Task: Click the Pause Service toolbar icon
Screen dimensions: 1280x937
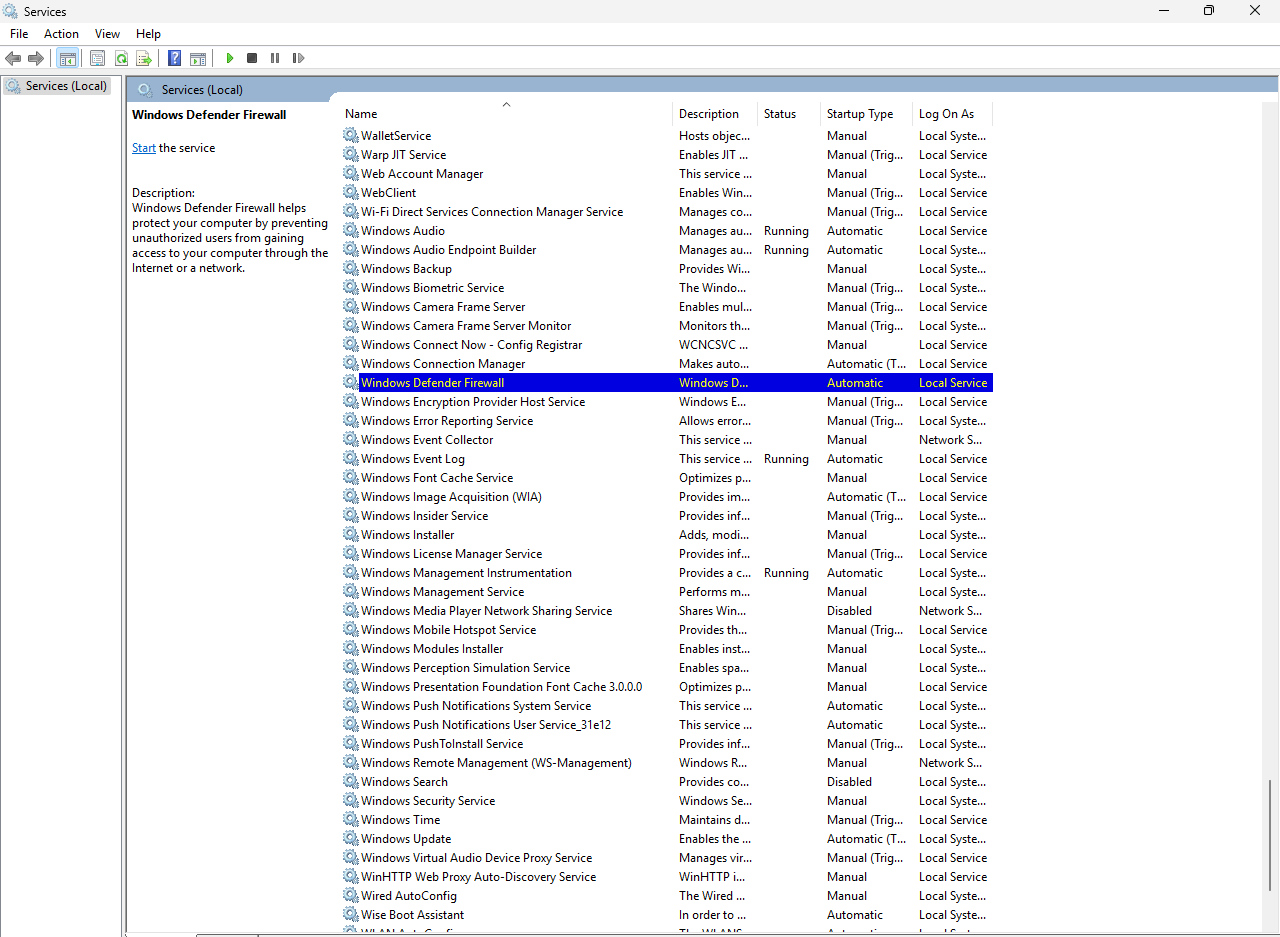Action: coord(275,58)
